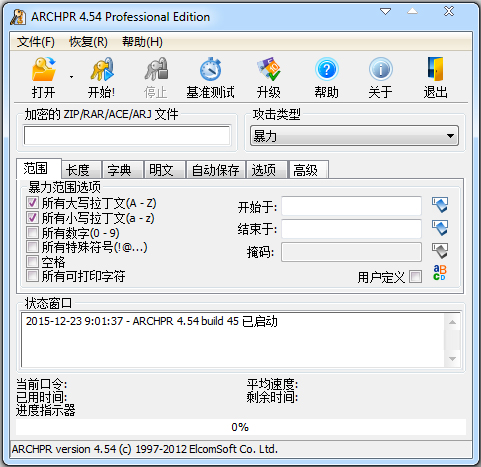Click the 升级 (Upgrade) icon
Screen dimensions: 481x467
[x=269, y=69]
